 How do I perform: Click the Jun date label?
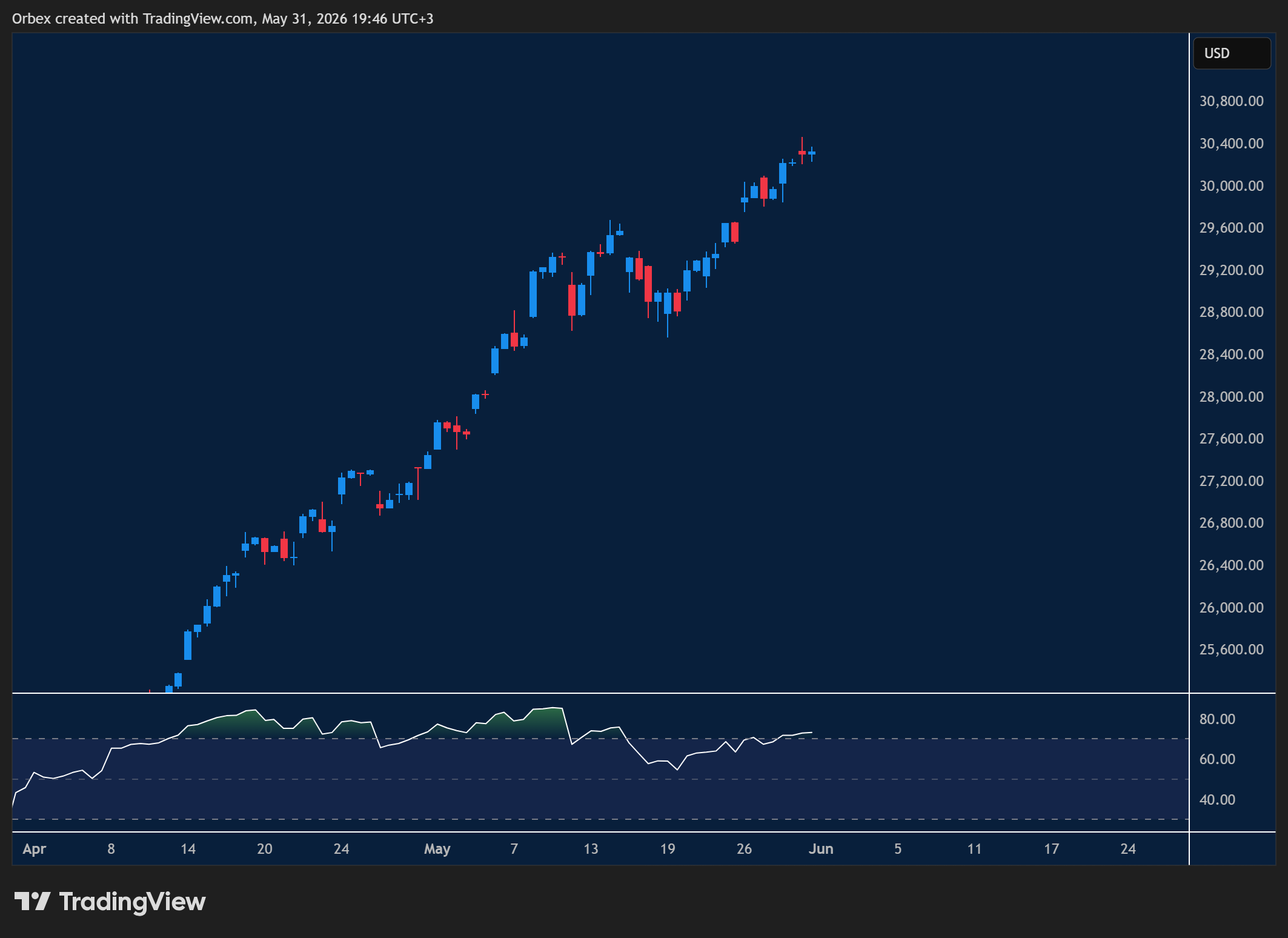(x=821, y=849)
